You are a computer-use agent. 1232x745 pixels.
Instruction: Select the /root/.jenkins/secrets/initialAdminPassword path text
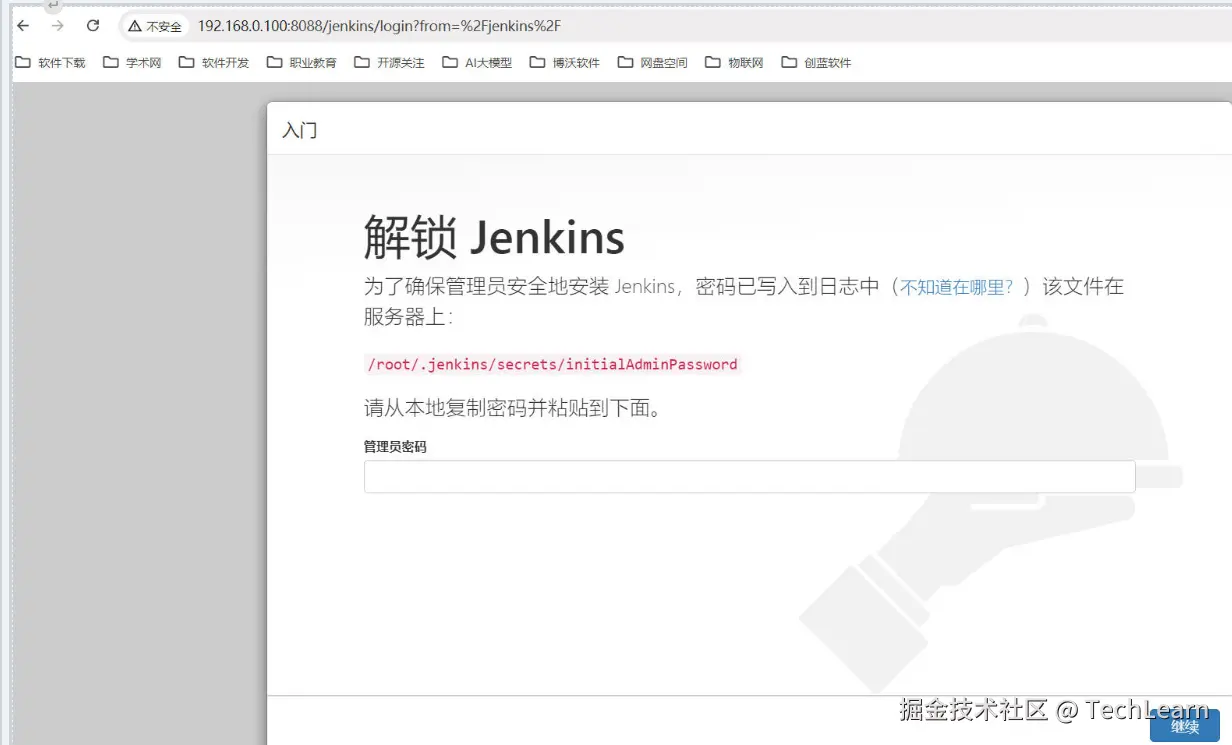click(x=552, y=364)
